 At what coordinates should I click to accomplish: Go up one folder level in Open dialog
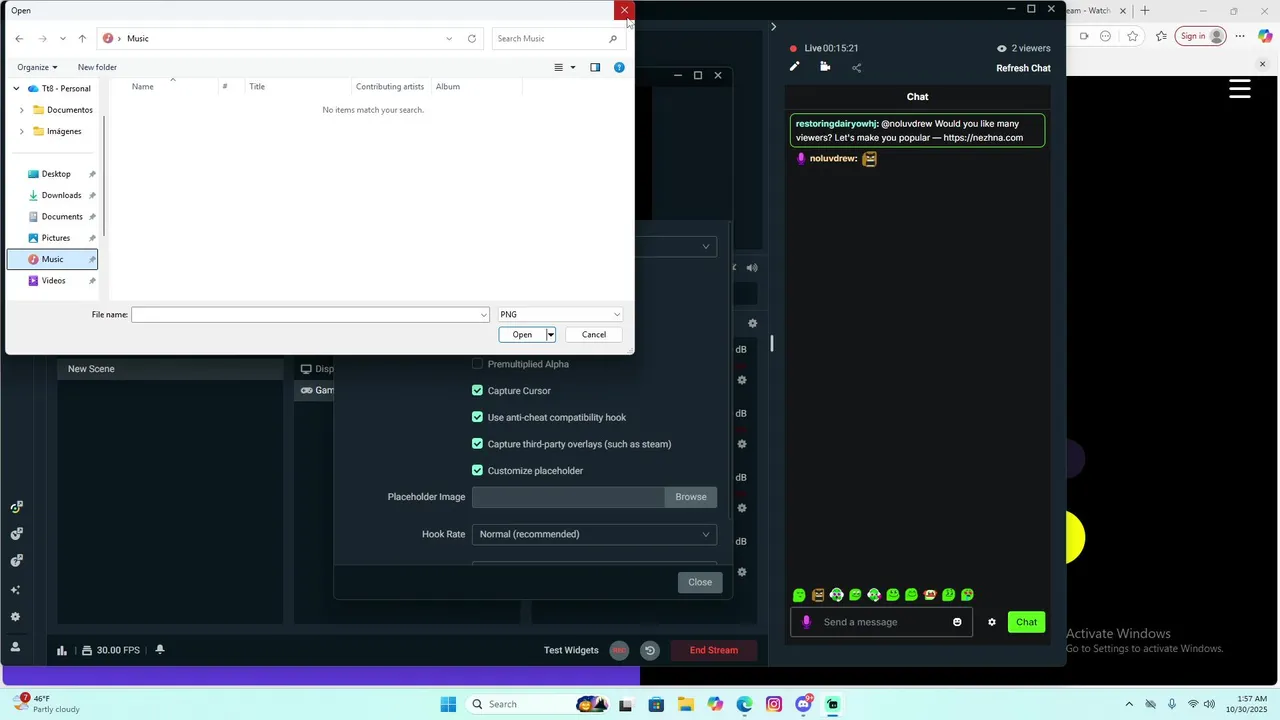(x=82, y=39)
